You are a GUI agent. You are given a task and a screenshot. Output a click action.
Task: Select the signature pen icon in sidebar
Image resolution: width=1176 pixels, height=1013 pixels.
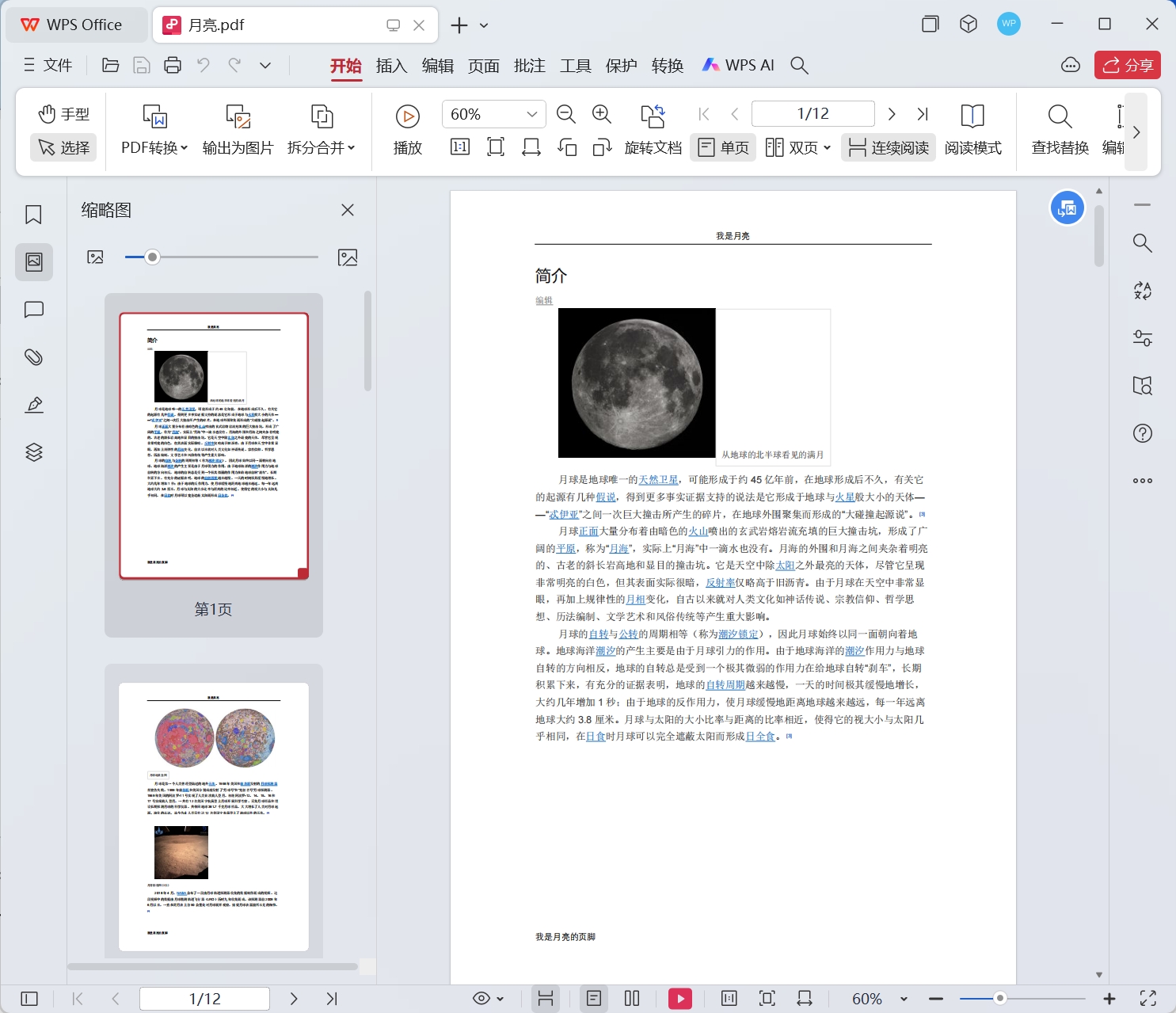33,405
